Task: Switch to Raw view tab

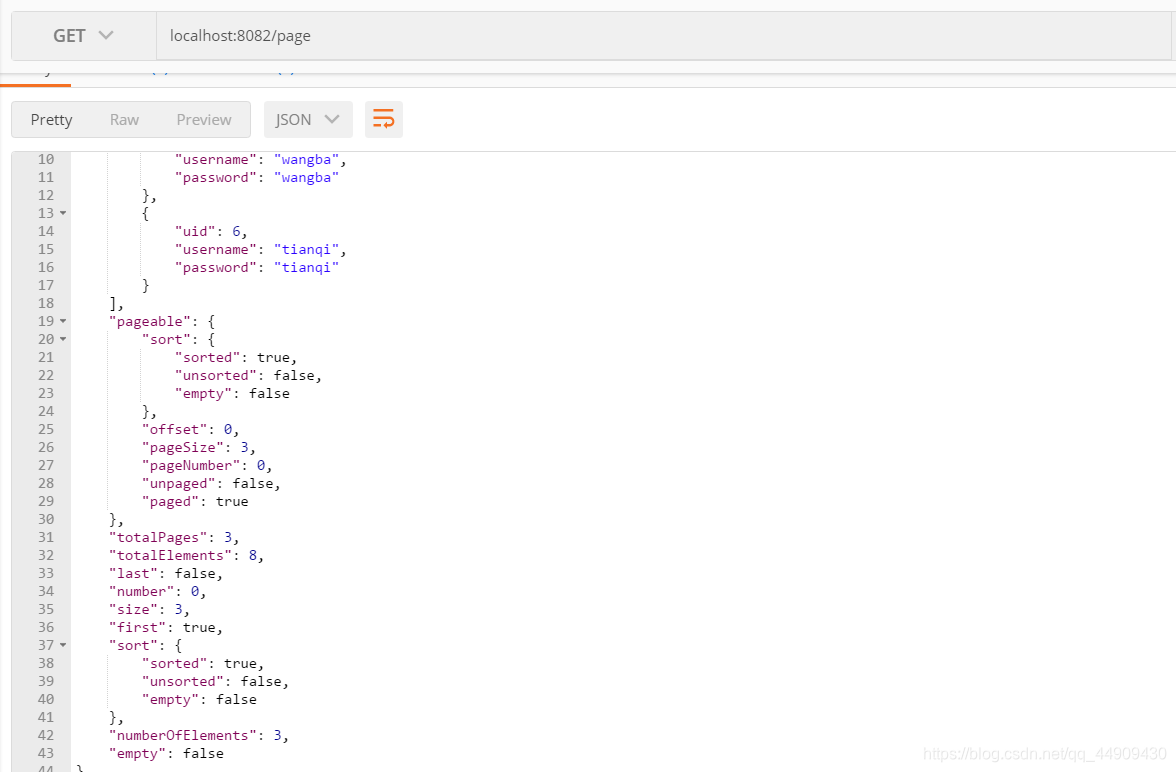Action: pos(124,120)
